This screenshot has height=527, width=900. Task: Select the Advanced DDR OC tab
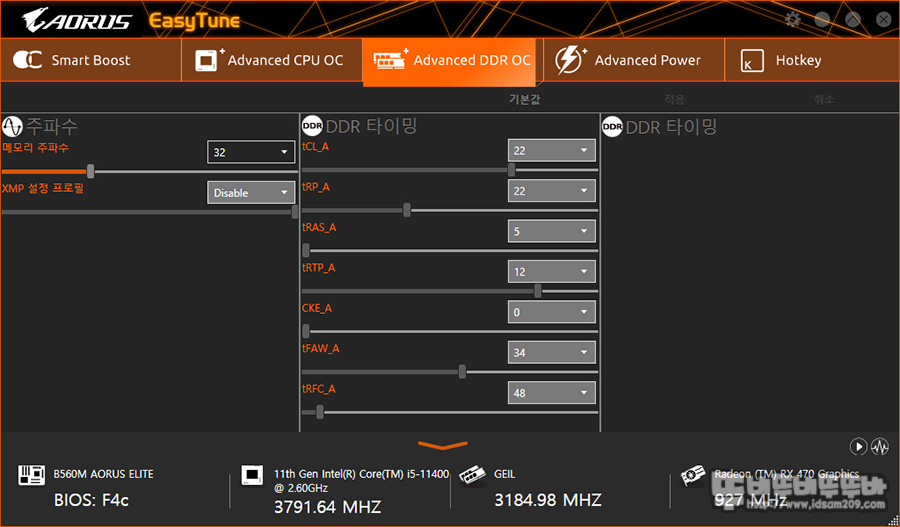click(x=449, y=62)
